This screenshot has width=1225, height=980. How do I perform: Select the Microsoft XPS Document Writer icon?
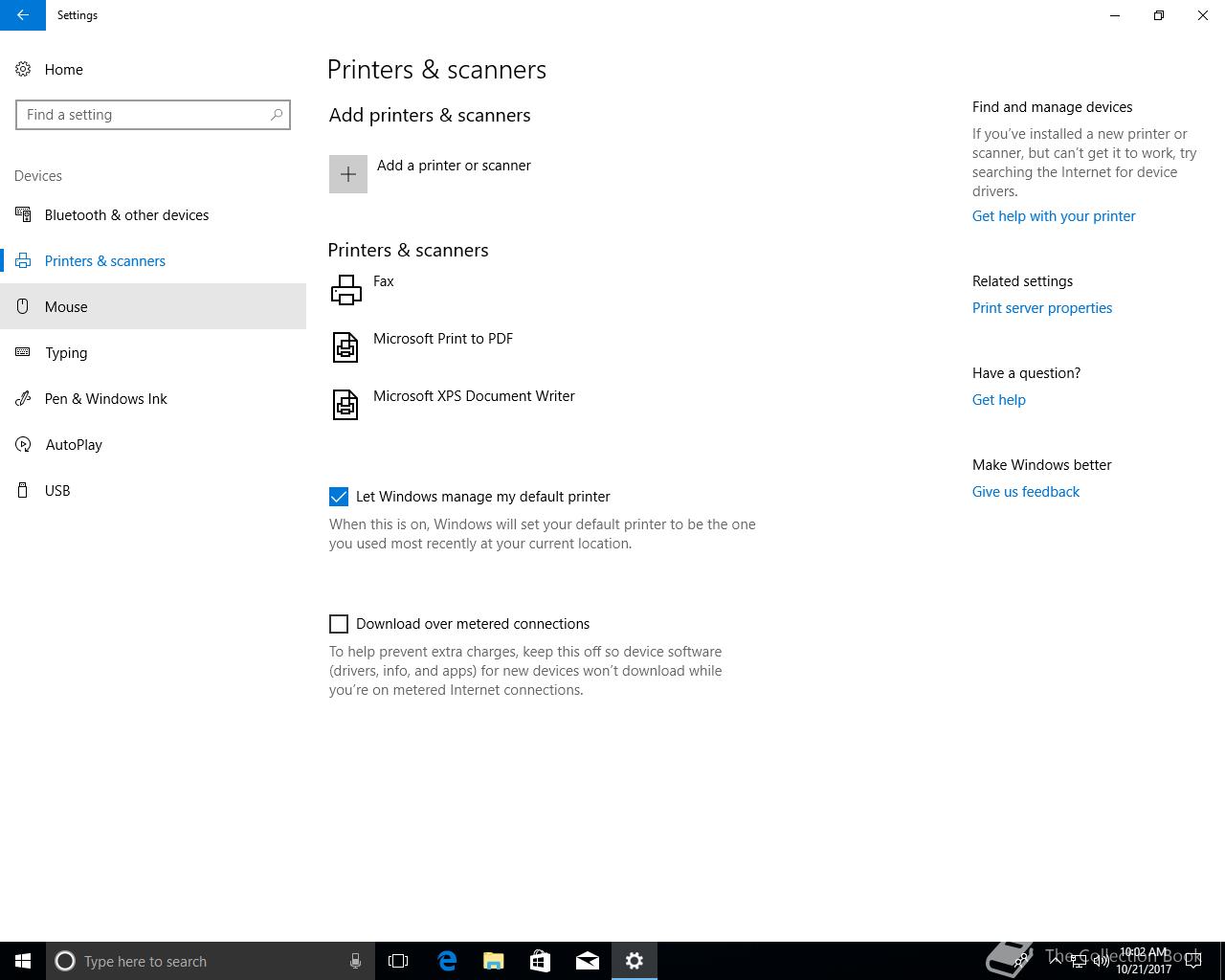[345, 405]
